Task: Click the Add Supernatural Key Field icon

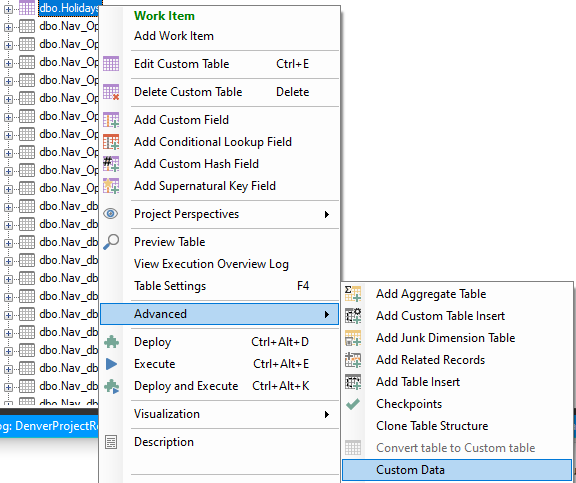Action: point(111,186)
